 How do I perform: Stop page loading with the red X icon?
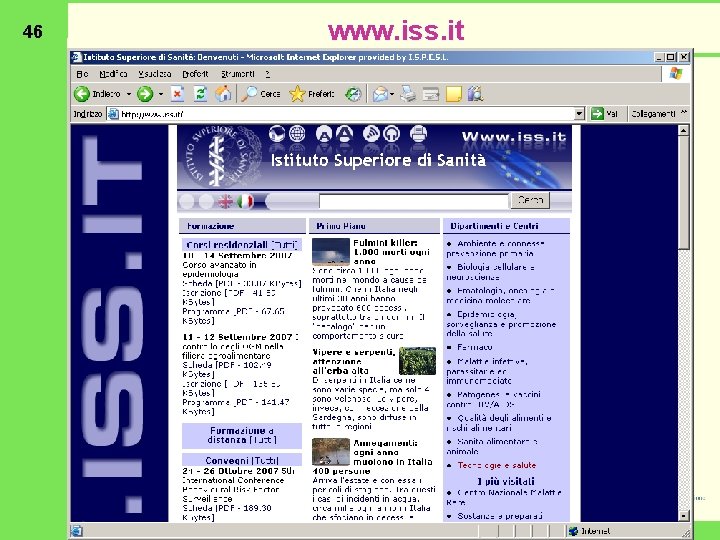(177, 94)
